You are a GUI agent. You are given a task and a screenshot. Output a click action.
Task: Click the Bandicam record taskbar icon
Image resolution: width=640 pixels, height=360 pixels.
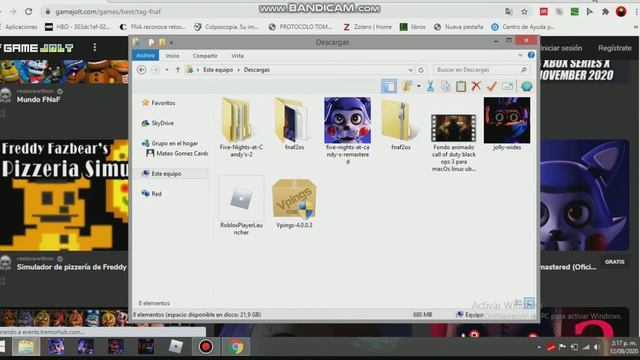(x=206, y=347)
